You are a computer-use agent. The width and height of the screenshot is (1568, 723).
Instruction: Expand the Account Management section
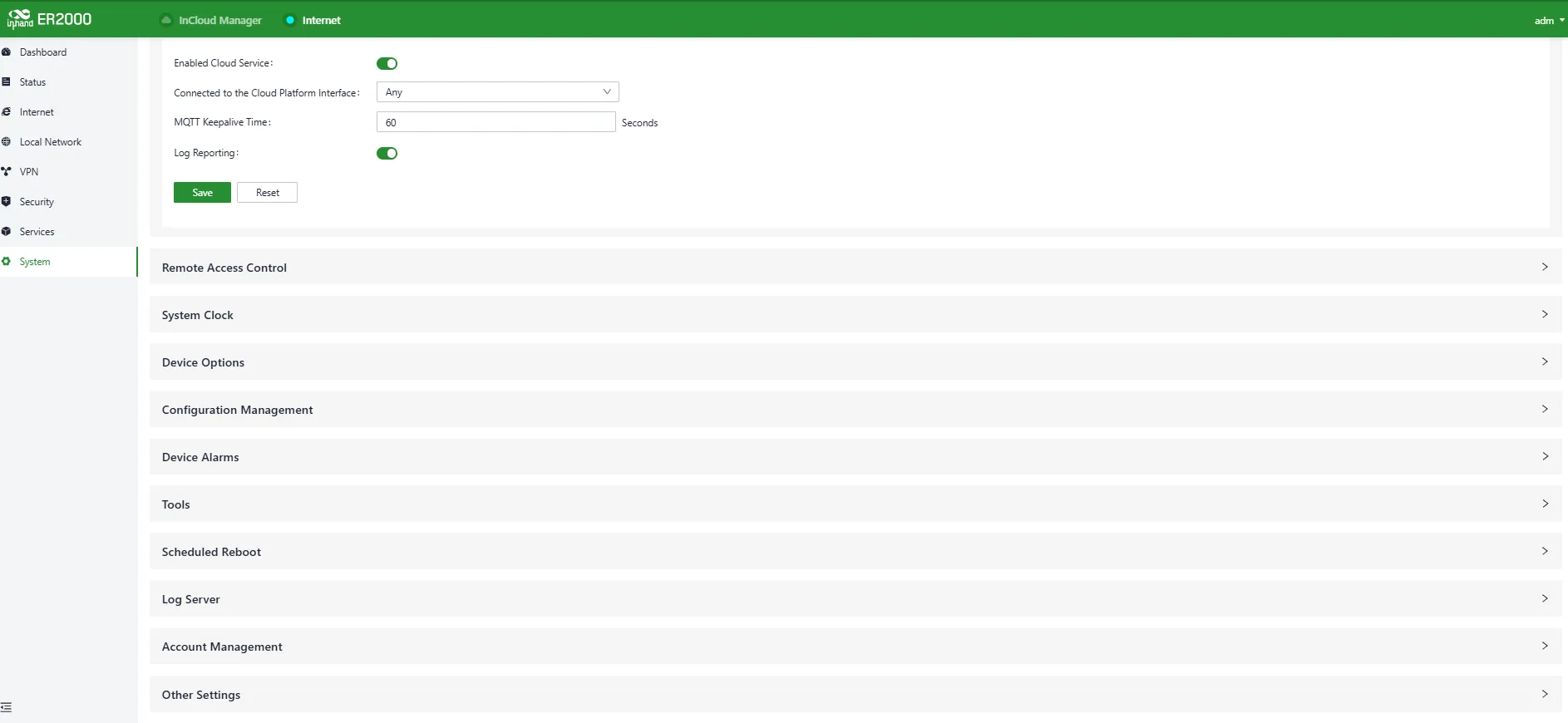point(855,646)
